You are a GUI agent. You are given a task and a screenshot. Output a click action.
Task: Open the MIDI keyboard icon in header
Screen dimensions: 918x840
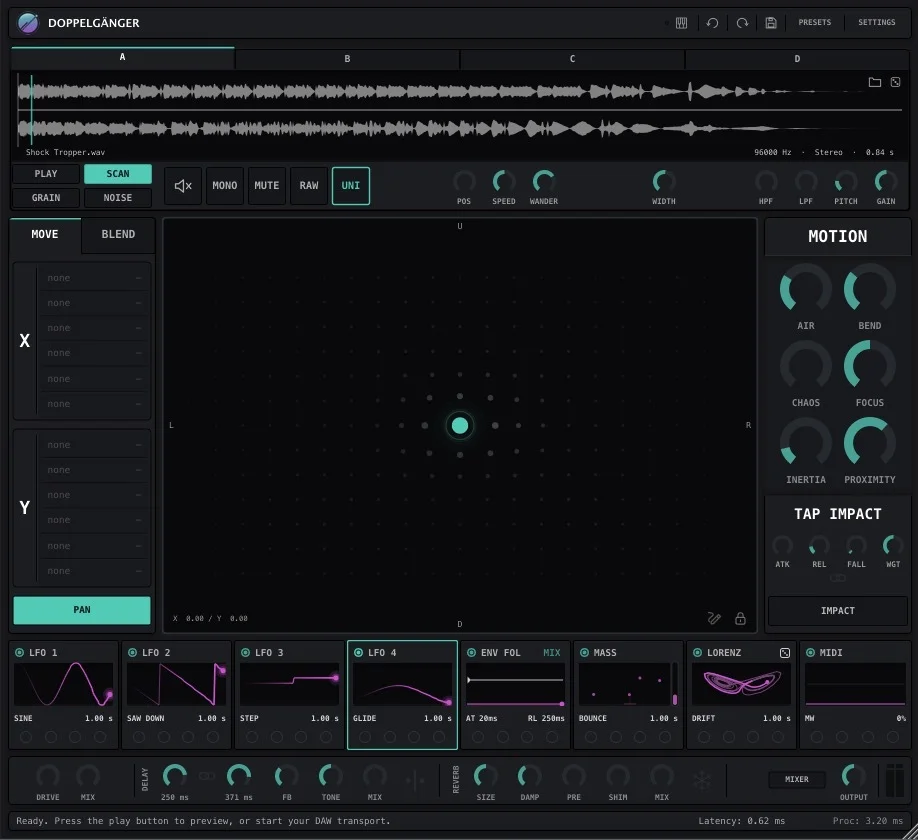681,23
